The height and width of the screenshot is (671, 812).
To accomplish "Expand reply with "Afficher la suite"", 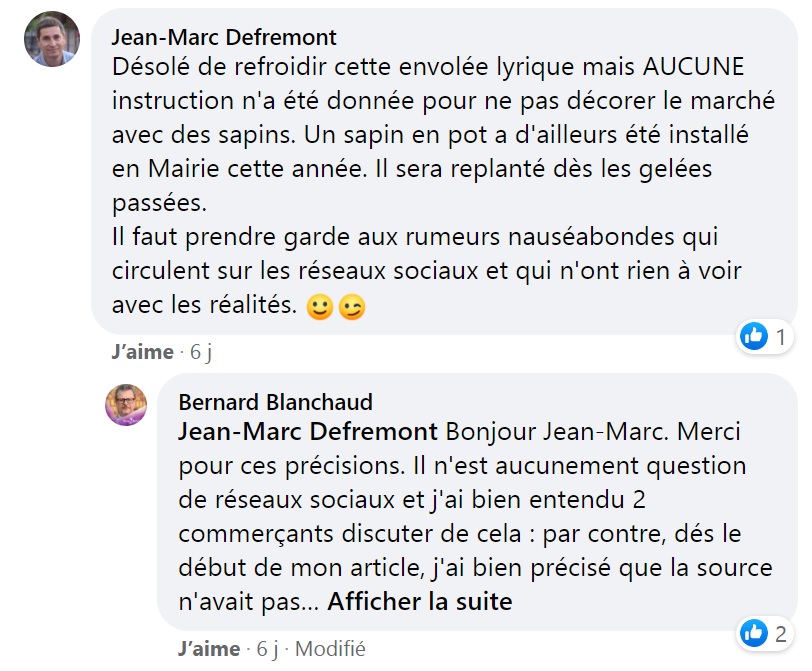I will pyautogui.click(x=420, y=602).
